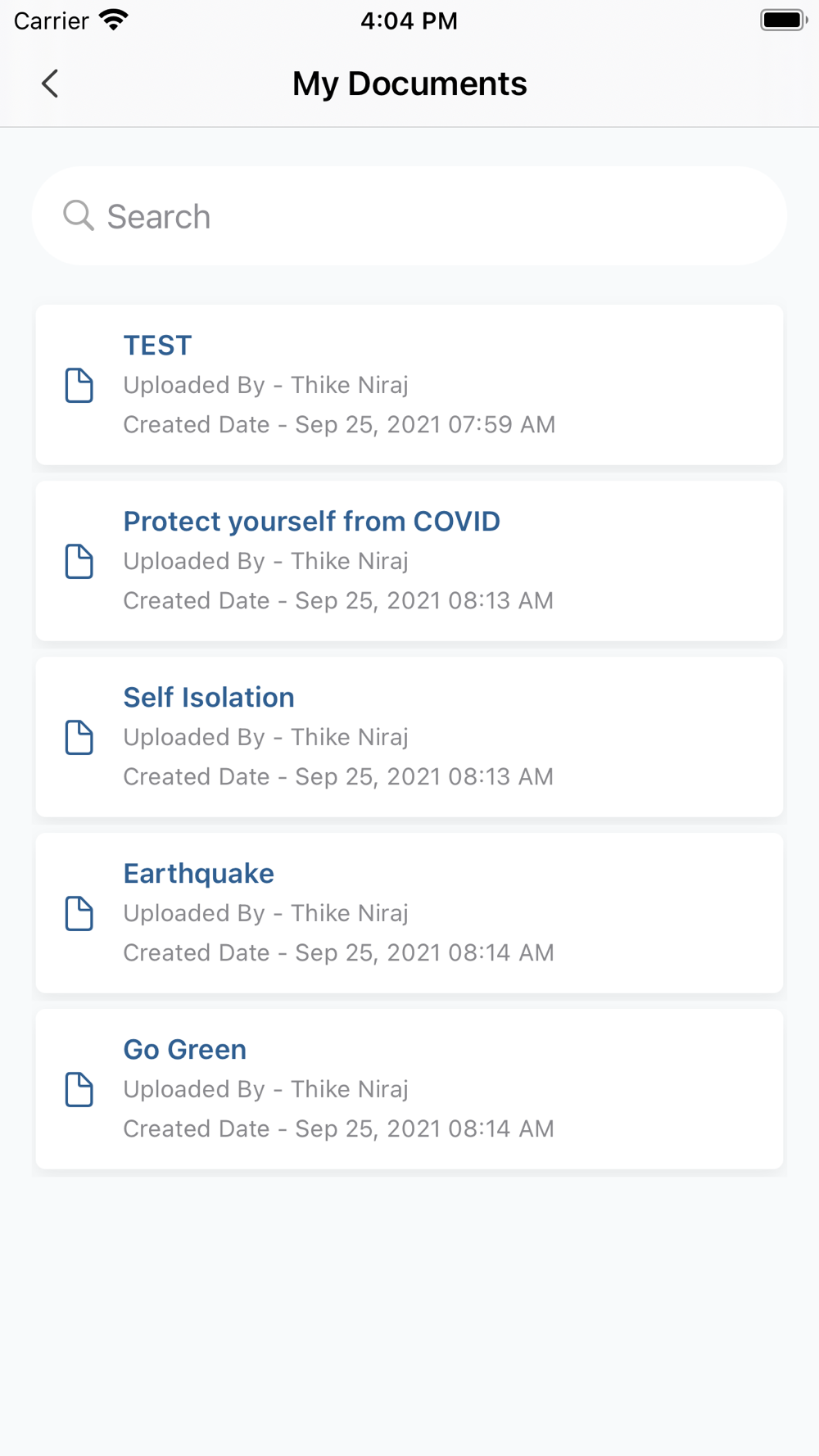Open the Earthquake document

(199, 874)
